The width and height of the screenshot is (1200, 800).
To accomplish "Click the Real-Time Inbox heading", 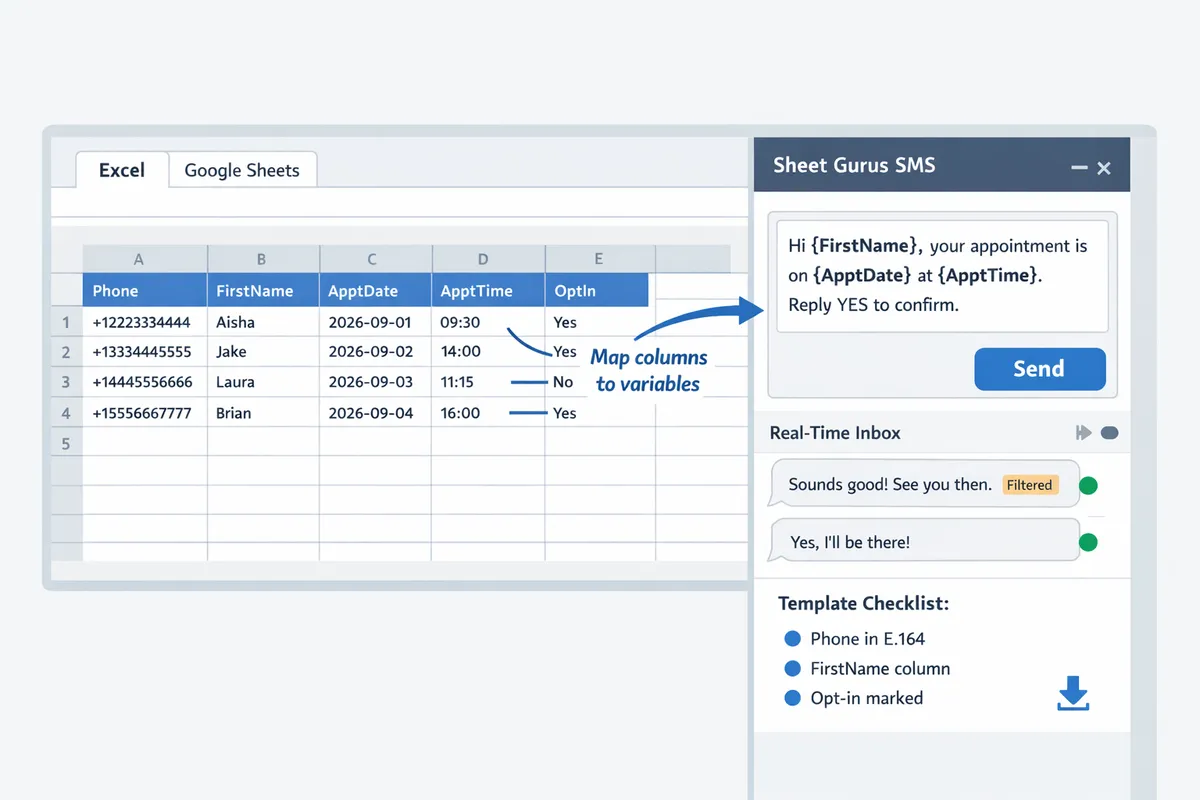I will point(835,433).
